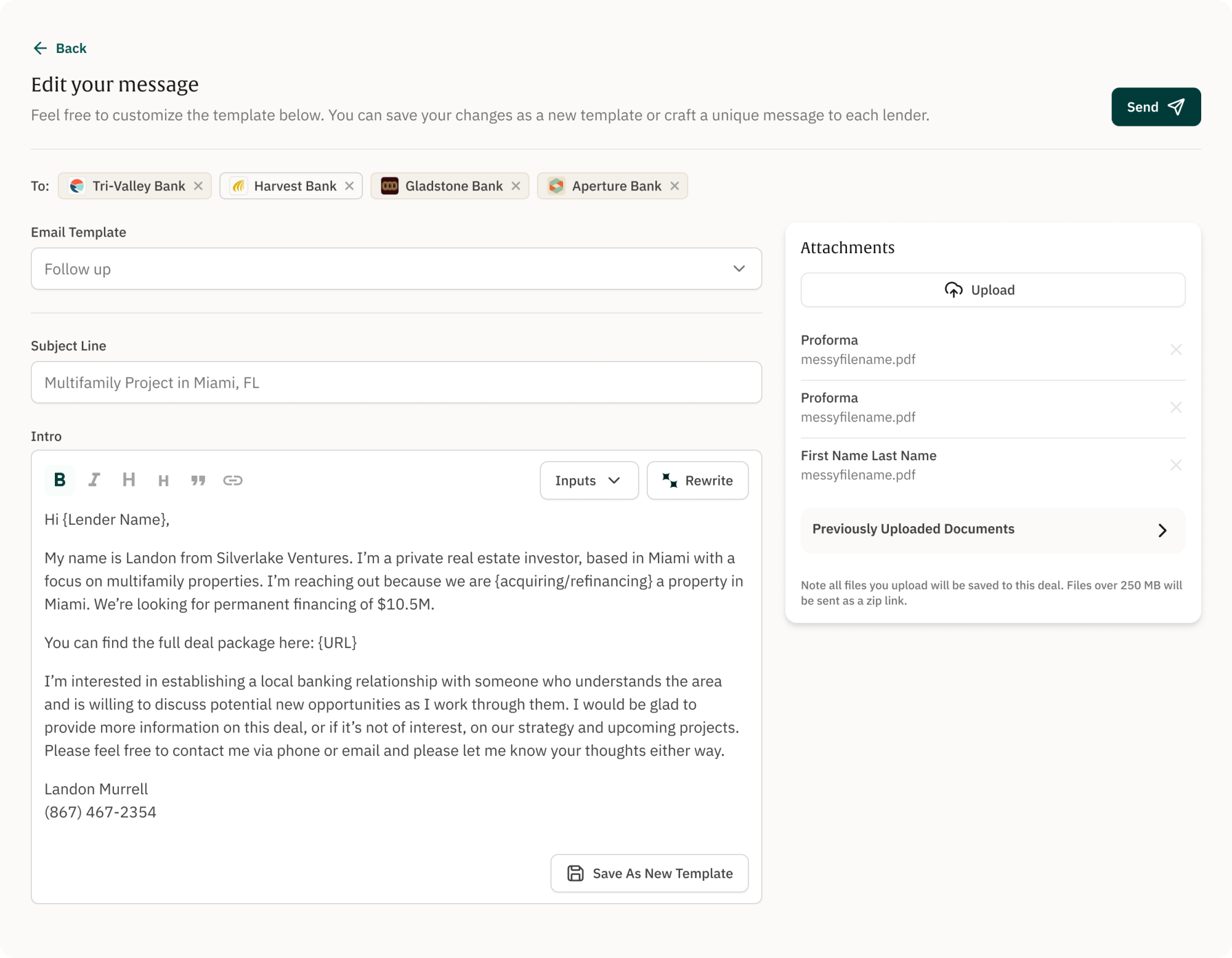Select the large heading format icon
Viewport: 1232px width, 958px height.
click(x=129, y=480)
